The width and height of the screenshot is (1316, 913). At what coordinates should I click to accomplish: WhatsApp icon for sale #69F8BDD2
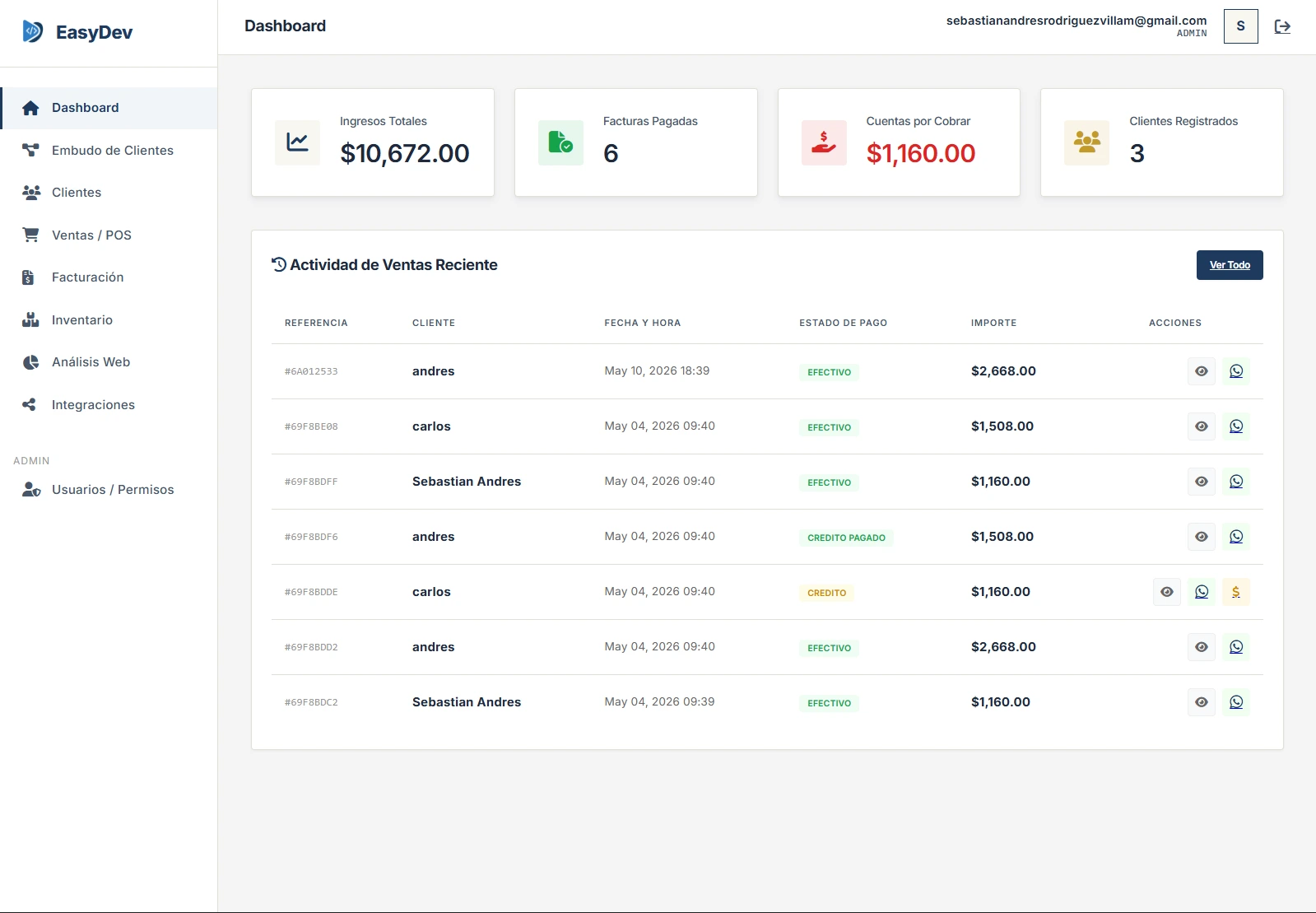tap(1236, 647)
